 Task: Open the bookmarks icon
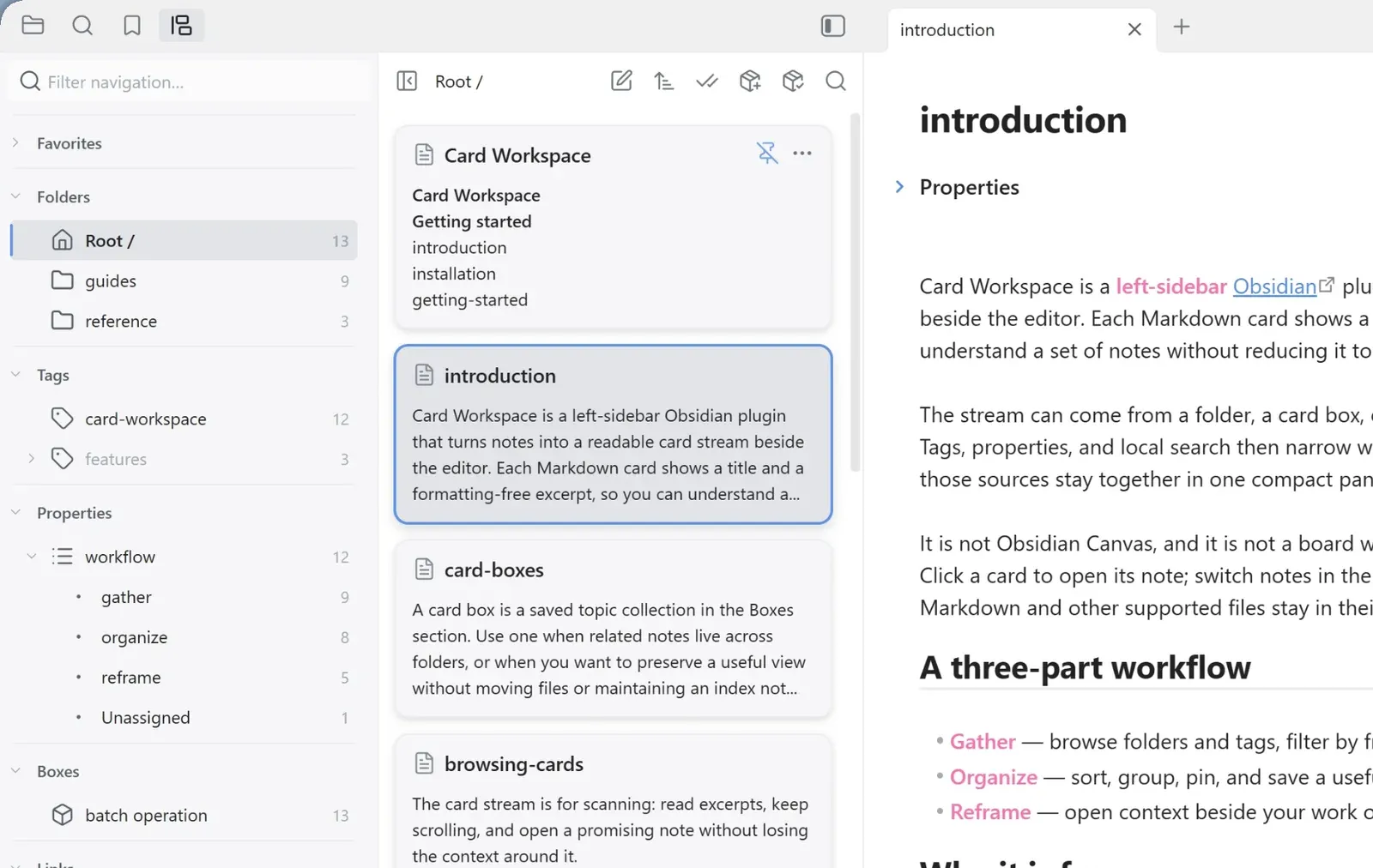coord(132,26)
